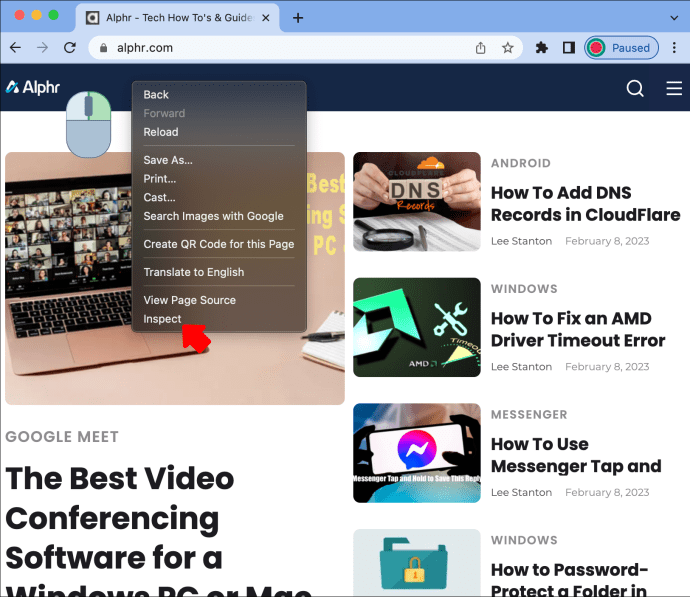Click the Paused profile button
690x597 pixels.
click(621, 48)
